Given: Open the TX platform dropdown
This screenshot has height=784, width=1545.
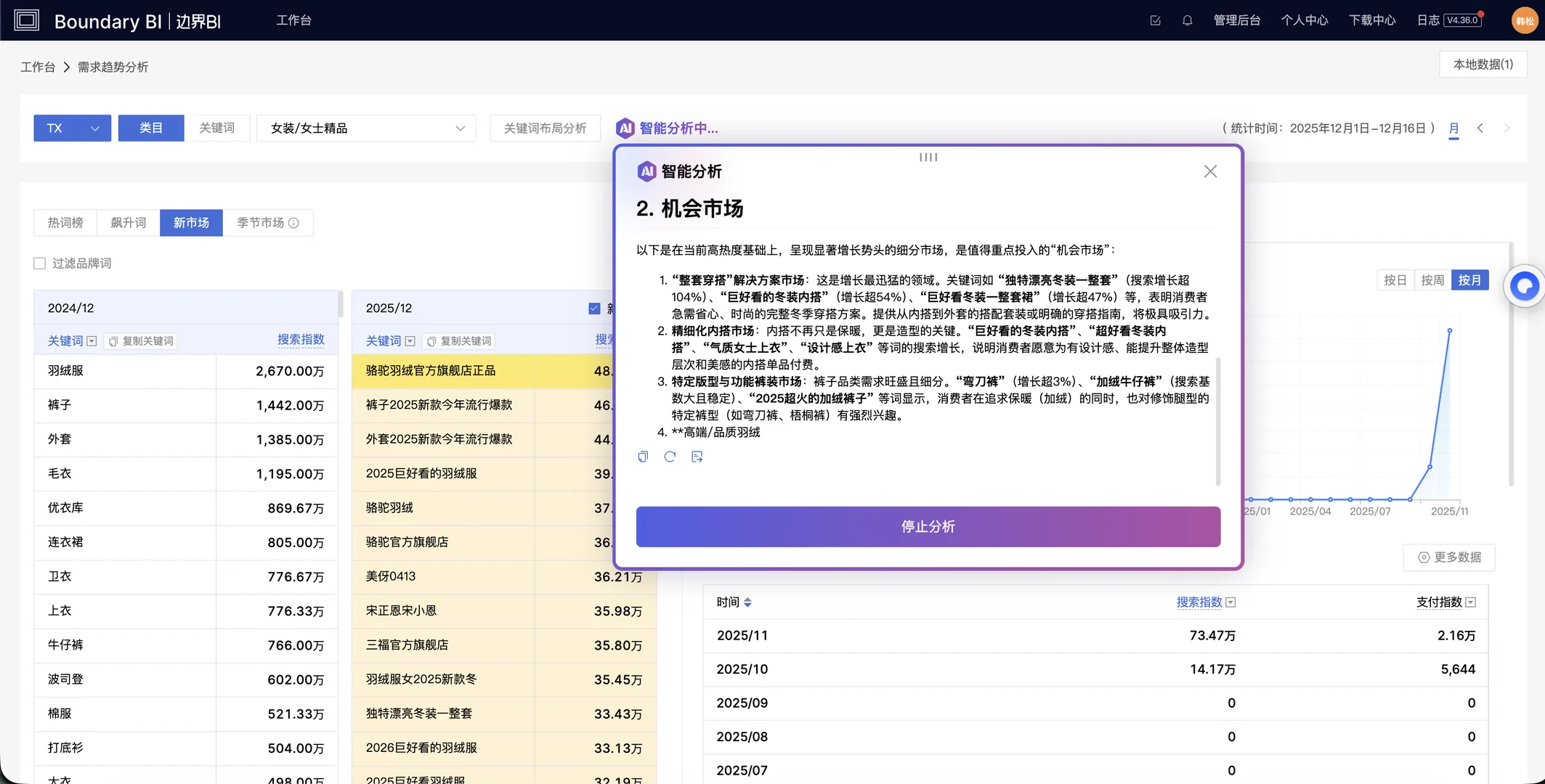Looking at the screenshot, I should (72, 128).
